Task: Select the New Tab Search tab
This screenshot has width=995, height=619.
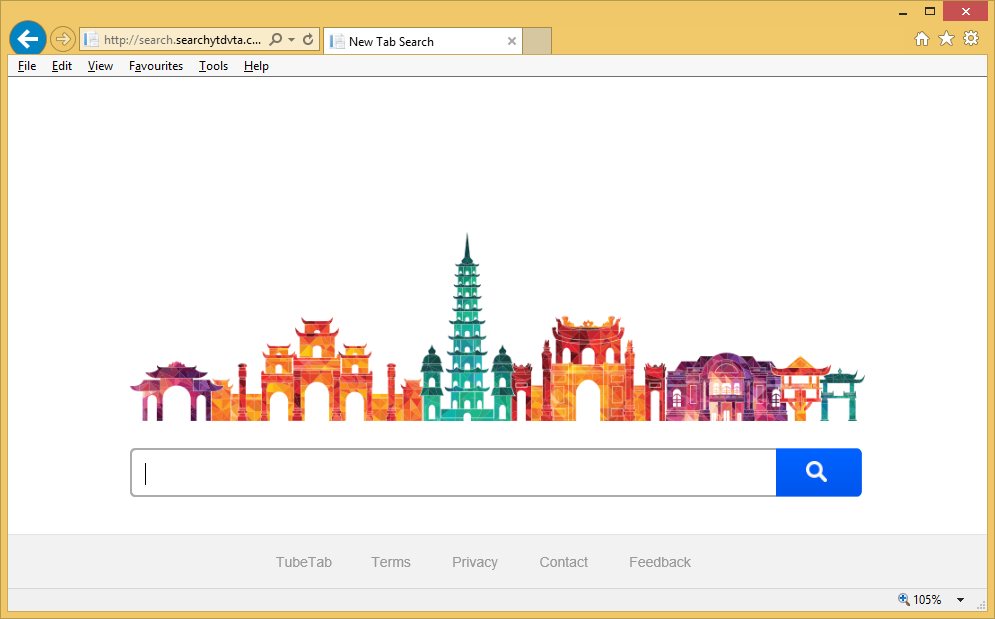Action: (410, 42)
